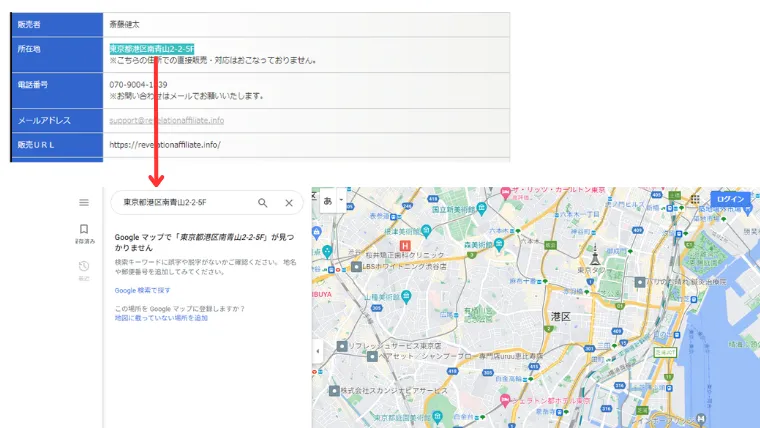Screen dimensions: 760x428
Task: Click the 港区 label on the map
Action: pyautogui.click(x=560, y=316)
